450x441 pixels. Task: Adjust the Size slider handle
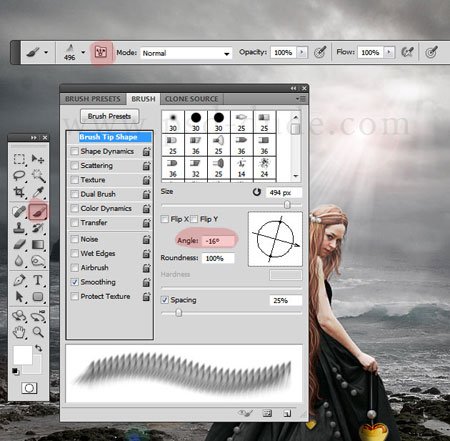(x=287, y=205)
